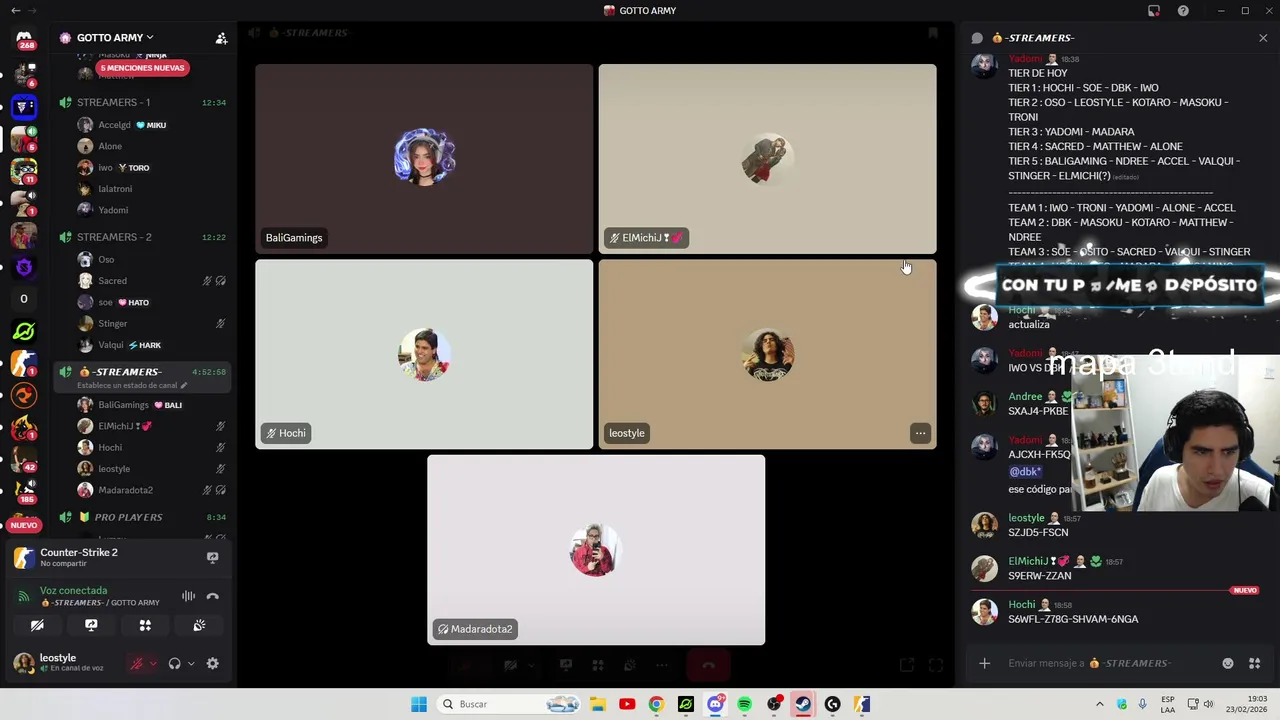This screenshot has width=1280, height=720.
Task: Jump to 5 menciones nuevas
Action: point(142,68)
